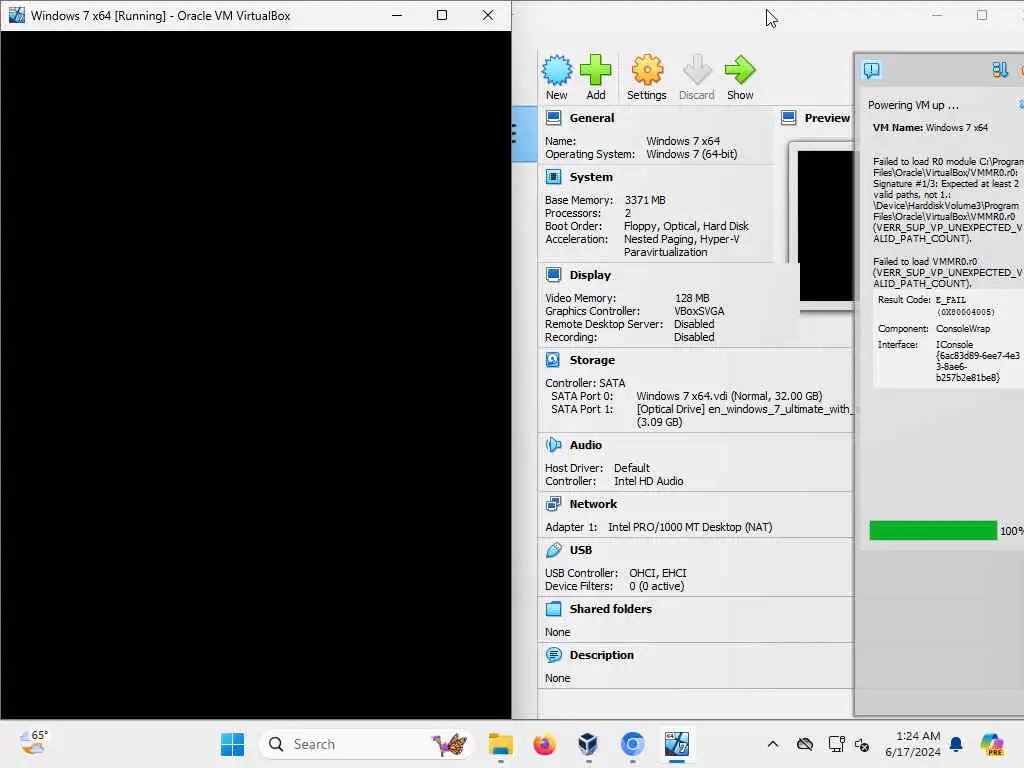
Task: Click the 'Windows 7 x64.vdi (Normal, 32.00 GB)' storage entry
Action: coord(729,396)
